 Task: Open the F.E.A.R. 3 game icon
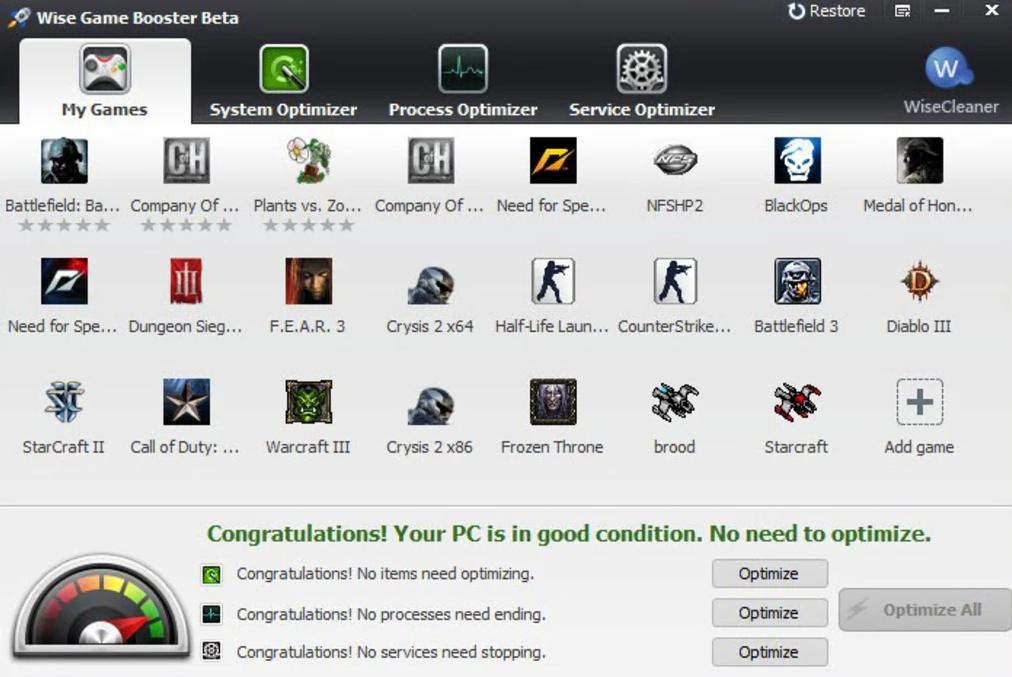pyautogui.click(x=309, y=281)
